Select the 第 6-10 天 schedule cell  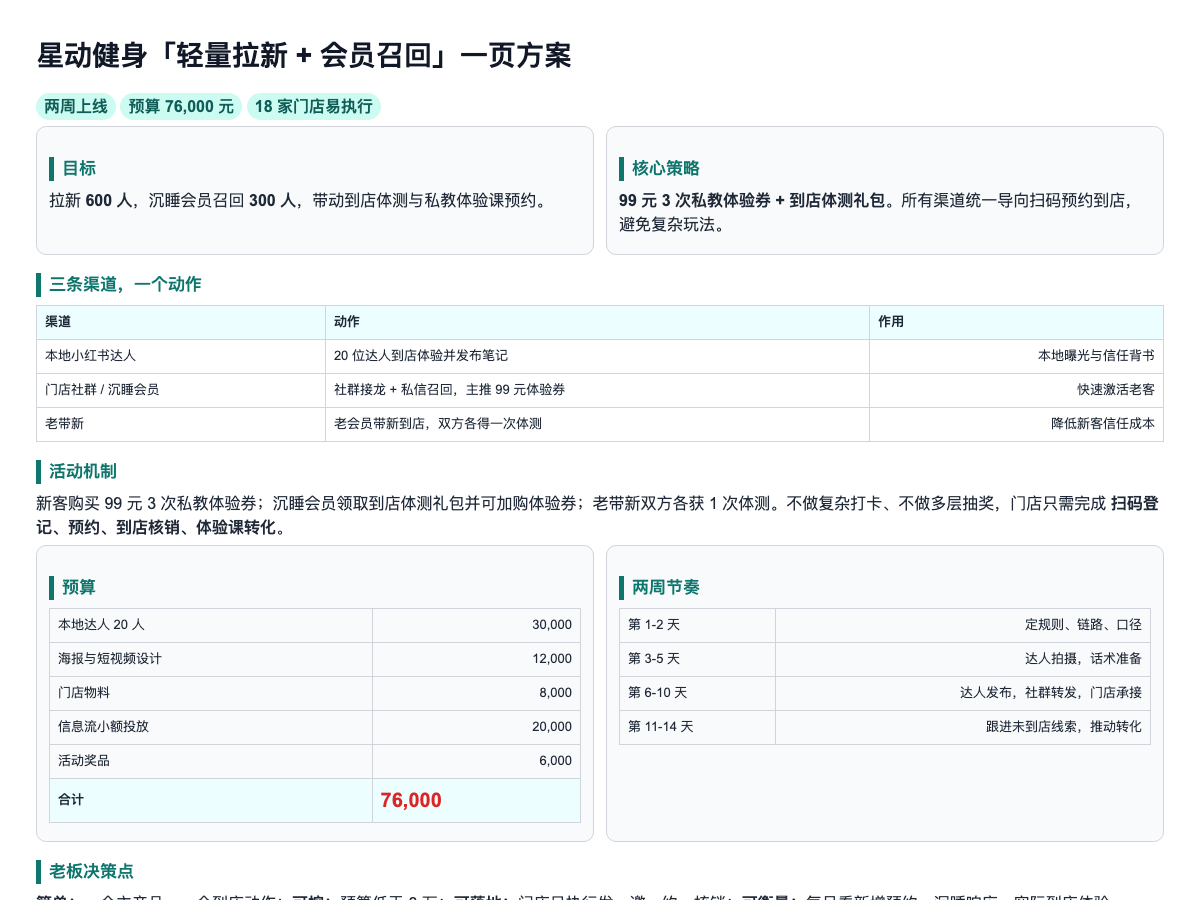tap(698, 693)
